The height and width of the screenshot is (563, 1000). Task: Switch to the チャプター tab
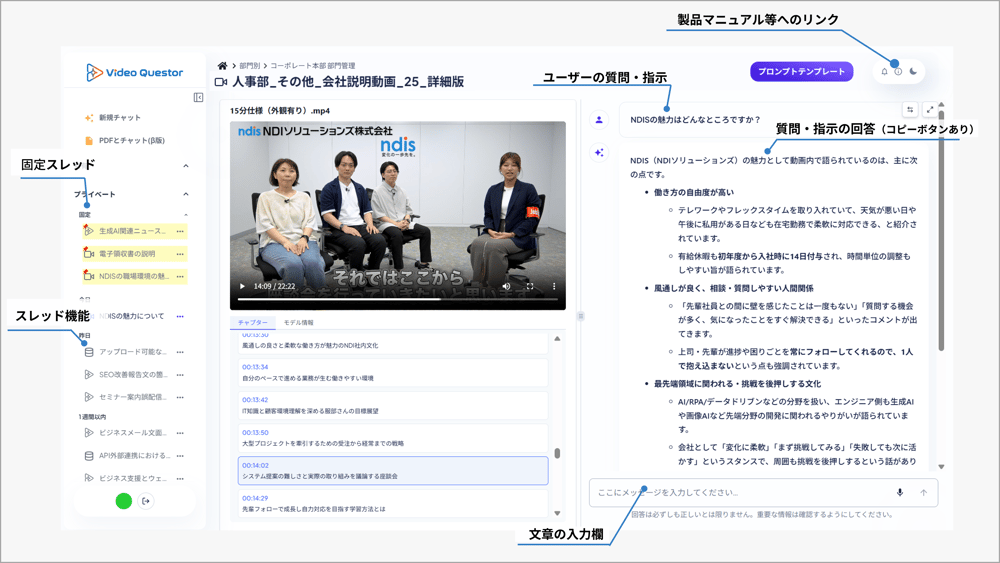[x=253, y=323]
